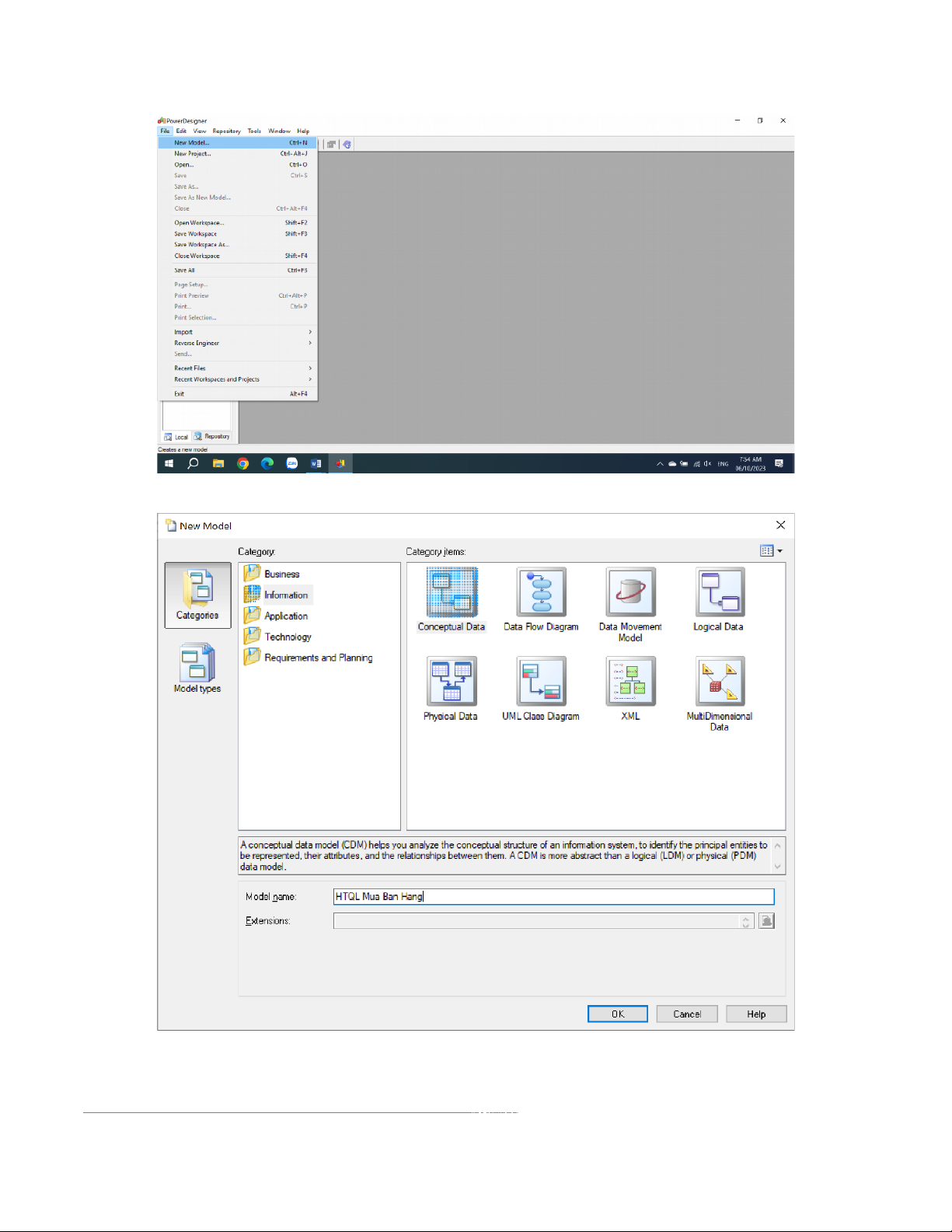Select the UML Class Diagram icon

[x=541, y=682]
